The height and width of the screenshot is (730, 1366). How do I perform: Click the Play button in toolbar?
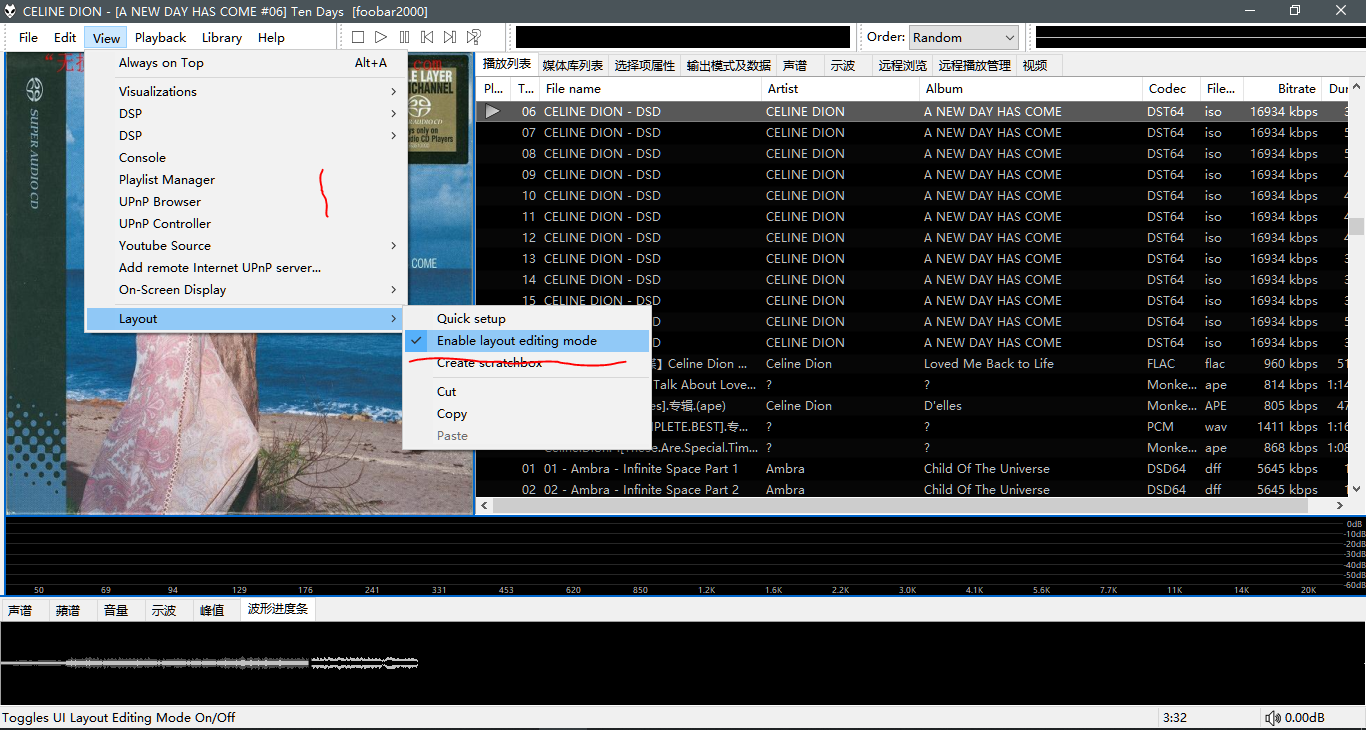tap(381, 37)
